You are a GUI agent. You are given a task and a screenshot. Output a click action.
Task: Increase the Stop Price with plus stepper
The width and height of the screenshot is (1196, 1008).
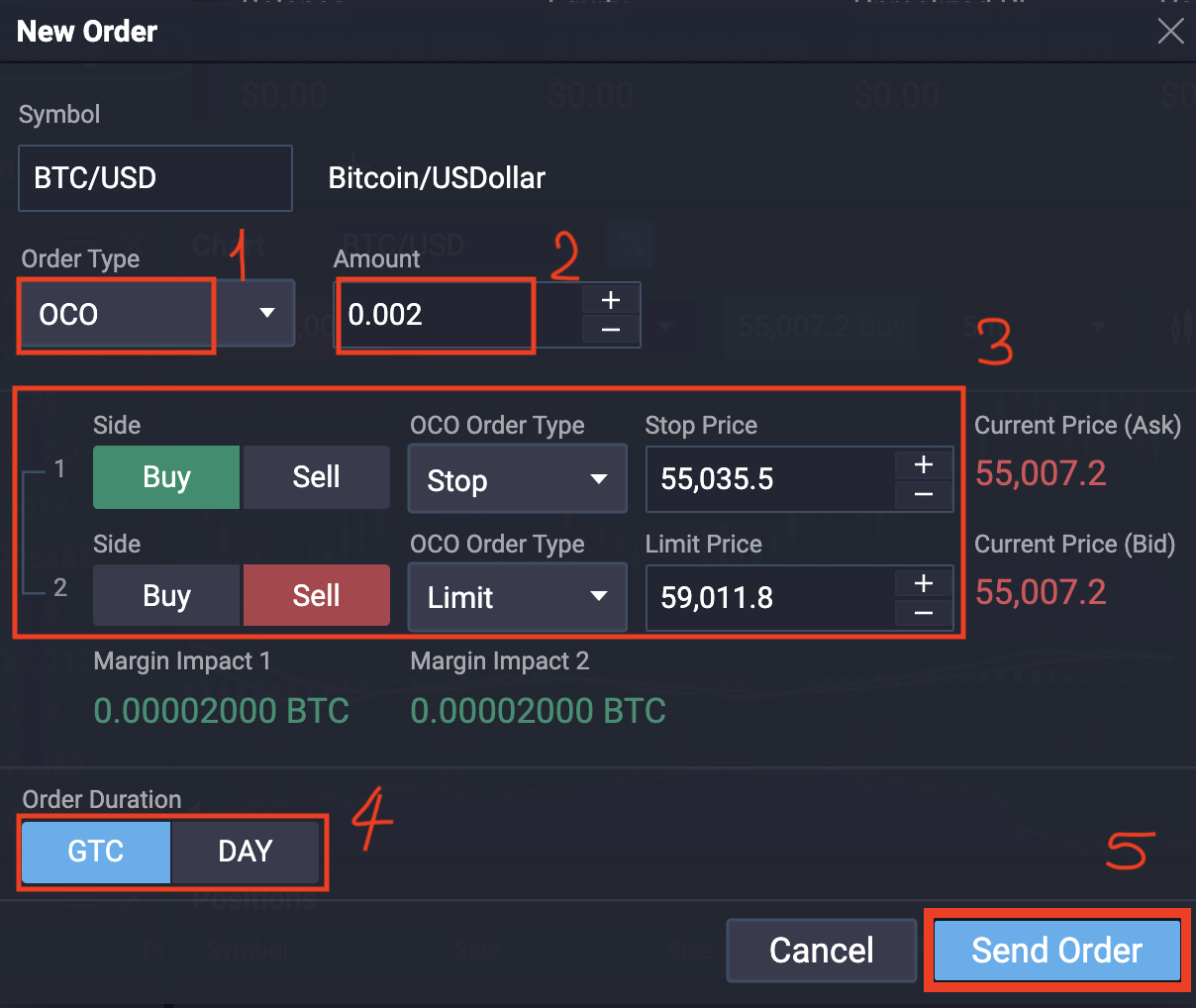923,463
